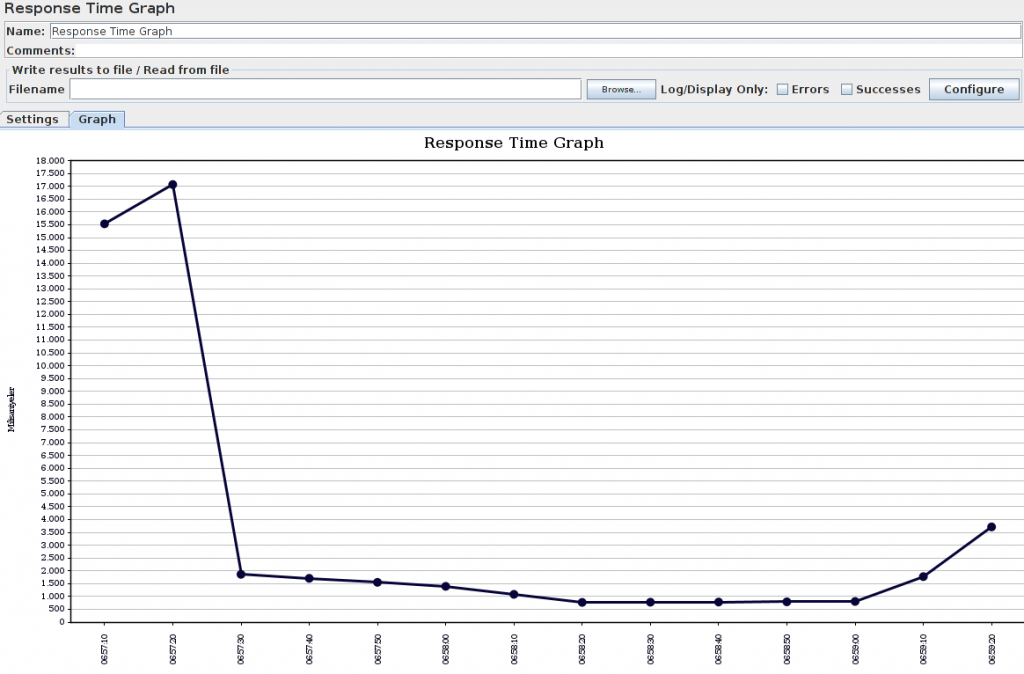Click the lowest data point at 06:58:20
This screenshot has width=1024, height=674.
[581, 602]
